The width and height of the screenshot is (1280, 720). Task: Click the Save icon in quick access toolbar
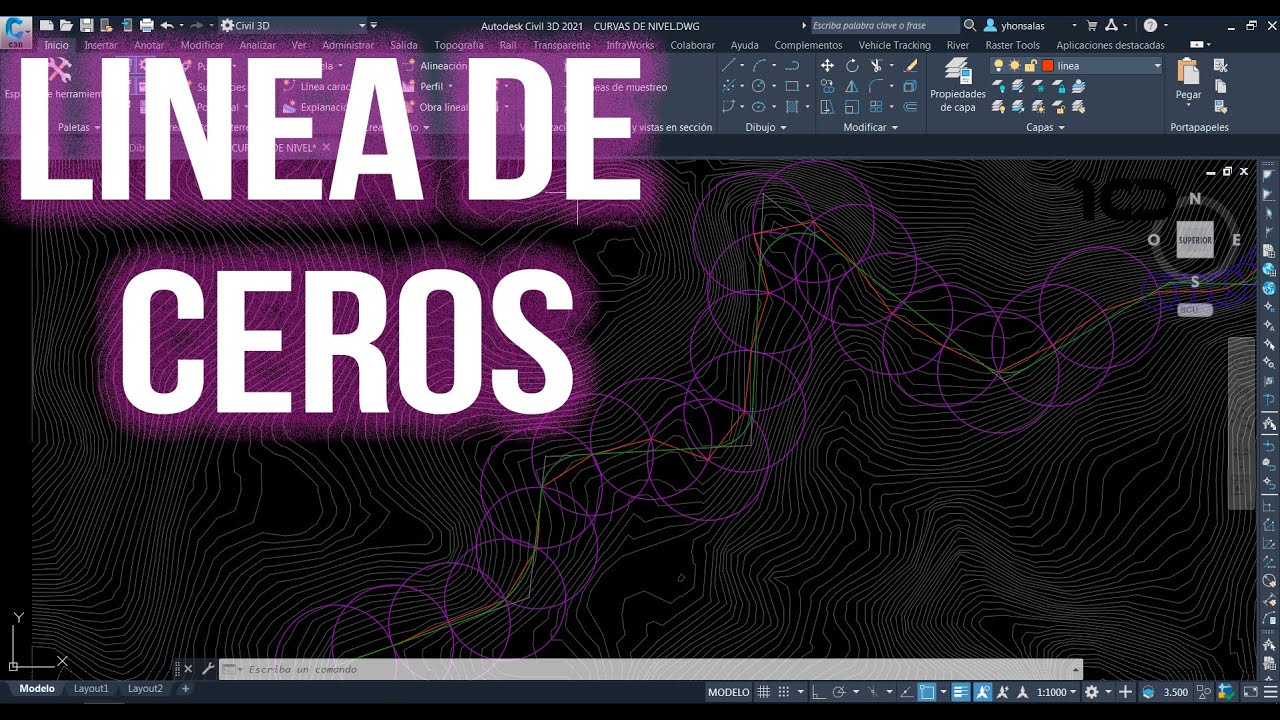coord(87,25)
